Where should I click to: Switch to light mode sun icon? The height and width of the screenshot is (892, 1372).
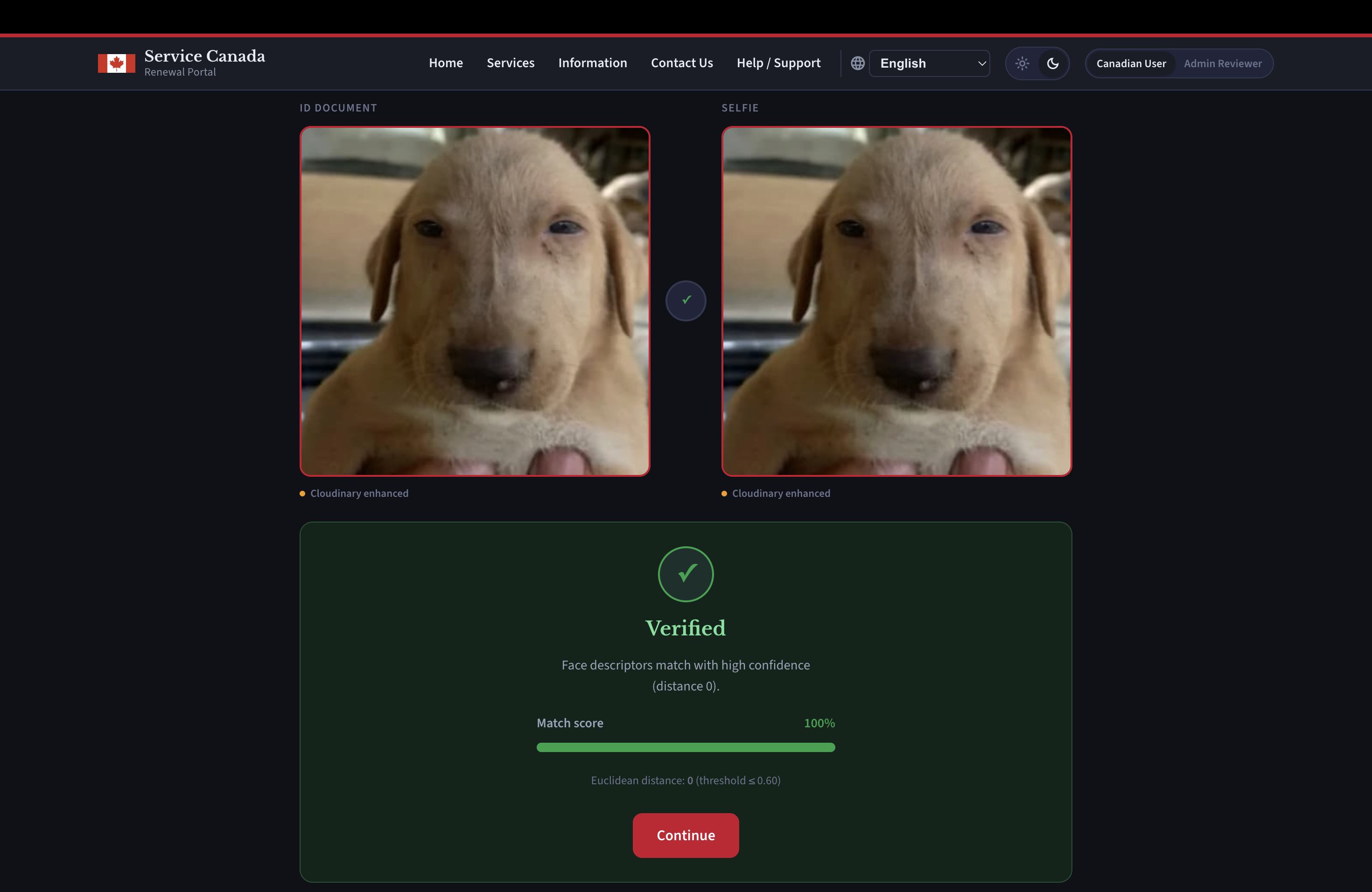1022,63
